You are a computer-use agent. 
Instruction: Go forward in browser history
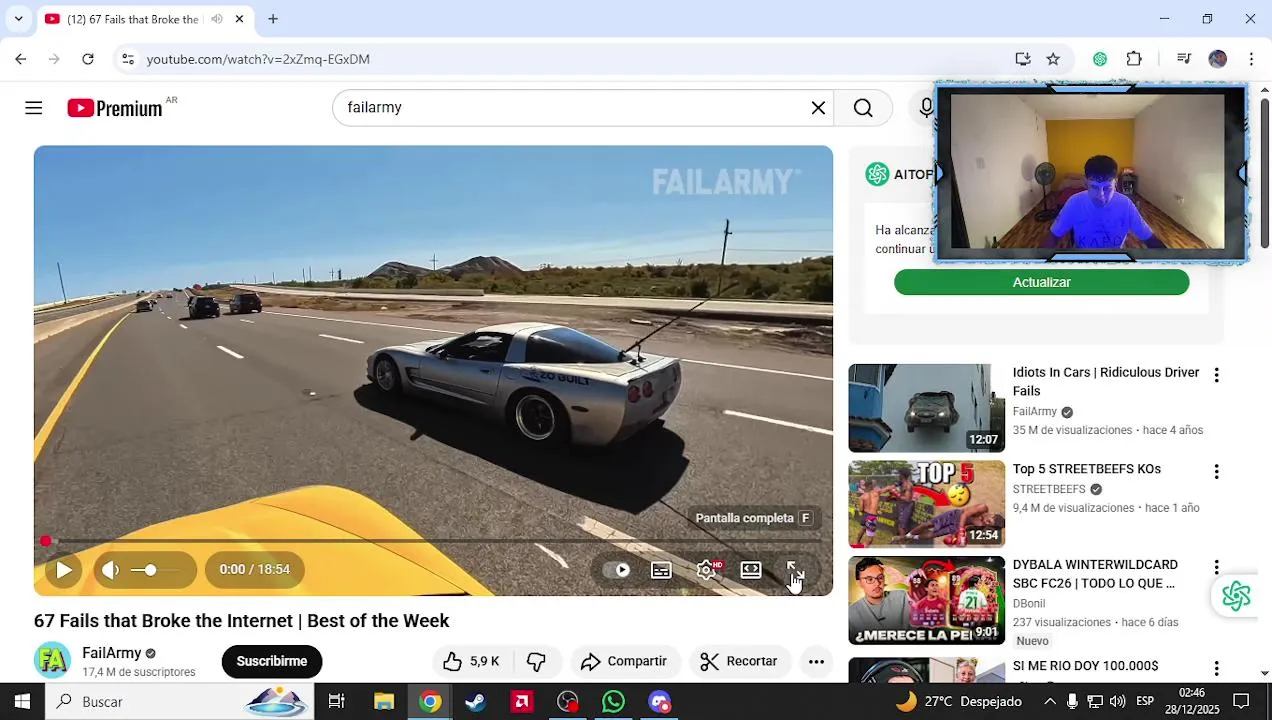pyautogui.click(x=54, y=59)
